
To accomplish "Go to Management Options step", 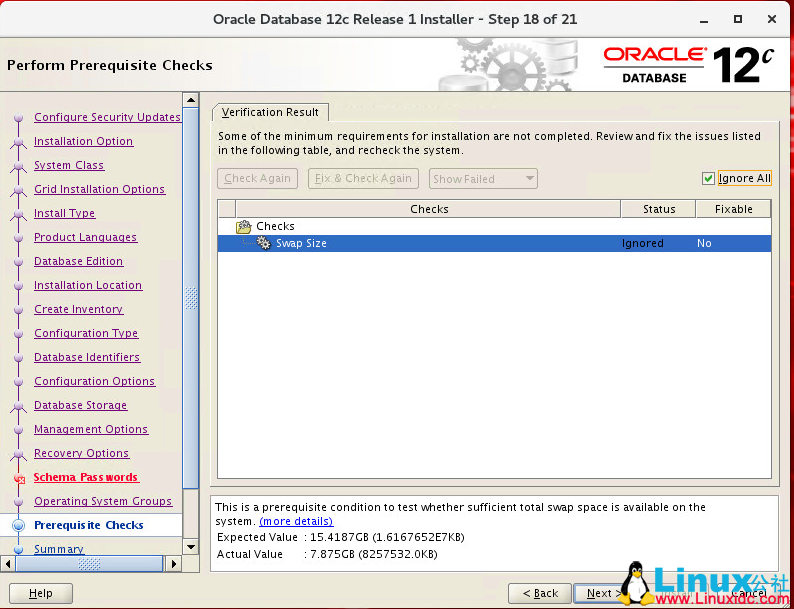I will pyautogui.click(x=91, y=429).
